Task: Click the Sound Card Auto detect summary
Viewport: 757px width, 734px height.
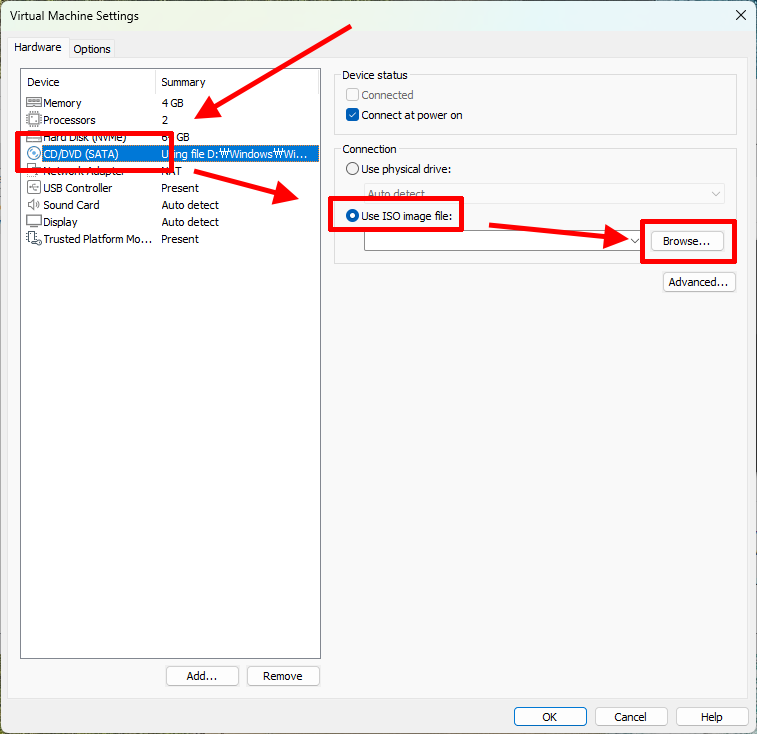Action: click(x=190, y=205)
